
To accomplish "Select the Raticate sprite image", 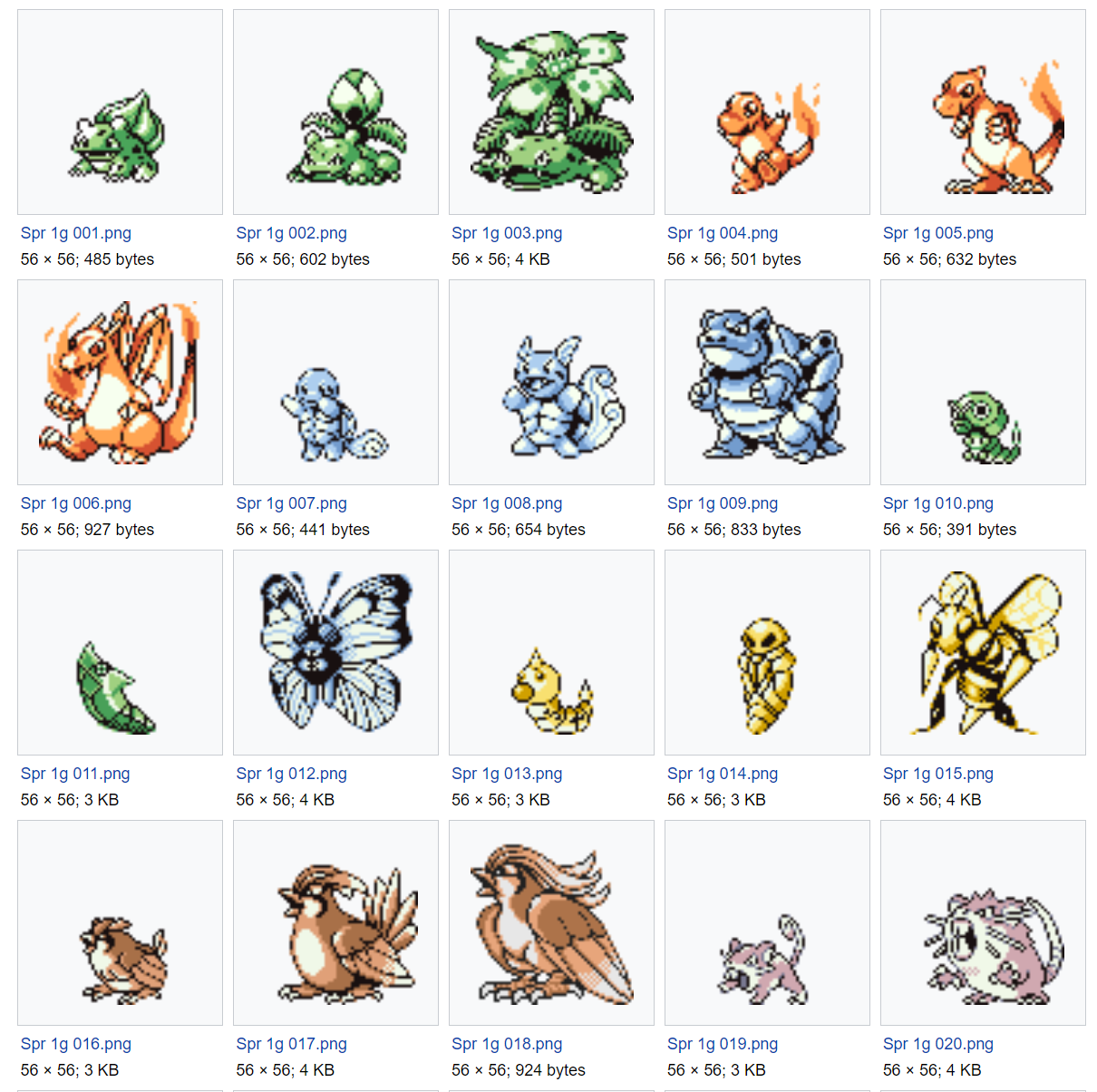I will (x=983, y=923).
